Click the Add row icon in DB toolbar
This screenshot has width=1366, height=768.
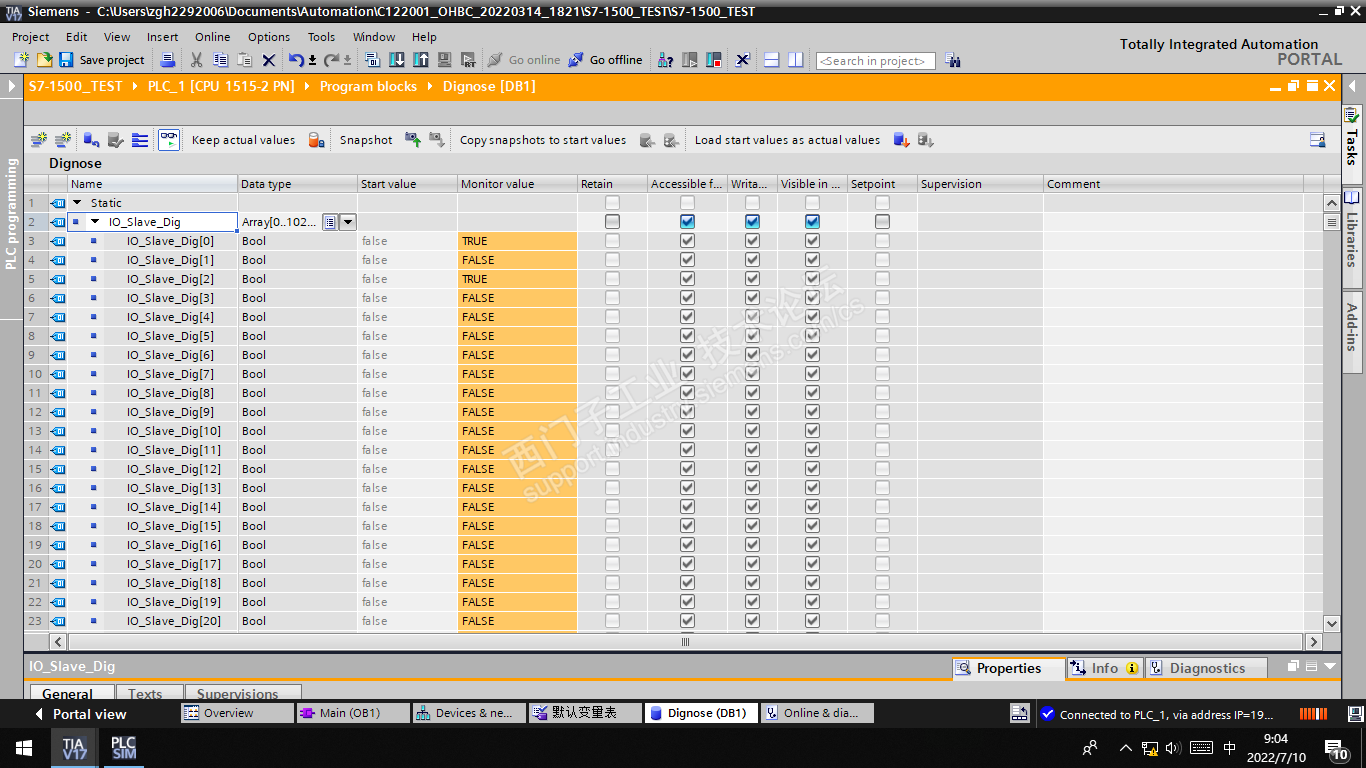coord(63,140)
